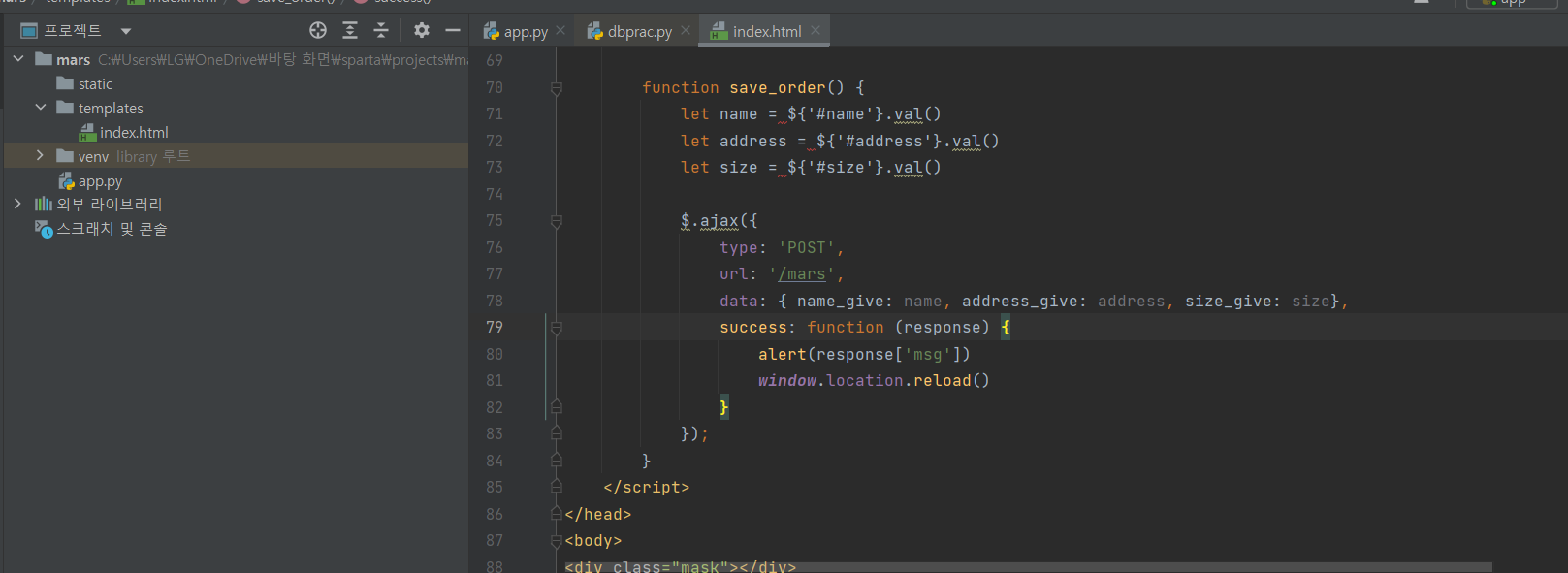Image resolution: width=1568 pixels, height=573 pixels.
Task: Fold the $.ajax block at line 75
Action: tap(557, 222)
